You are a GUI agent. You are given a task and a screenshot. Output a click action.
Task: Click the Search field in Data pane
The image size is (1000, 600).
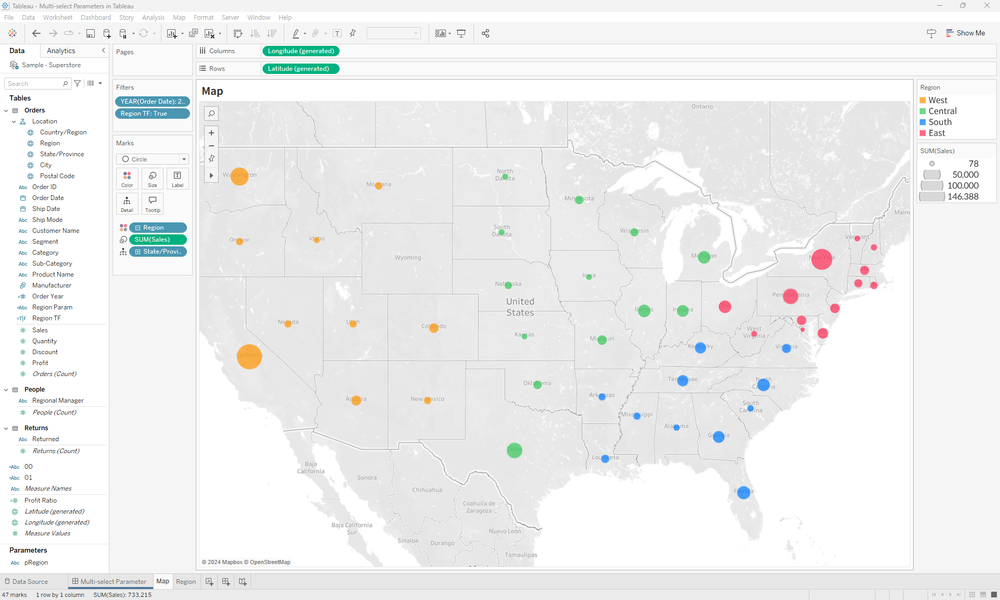pos(37,84)
